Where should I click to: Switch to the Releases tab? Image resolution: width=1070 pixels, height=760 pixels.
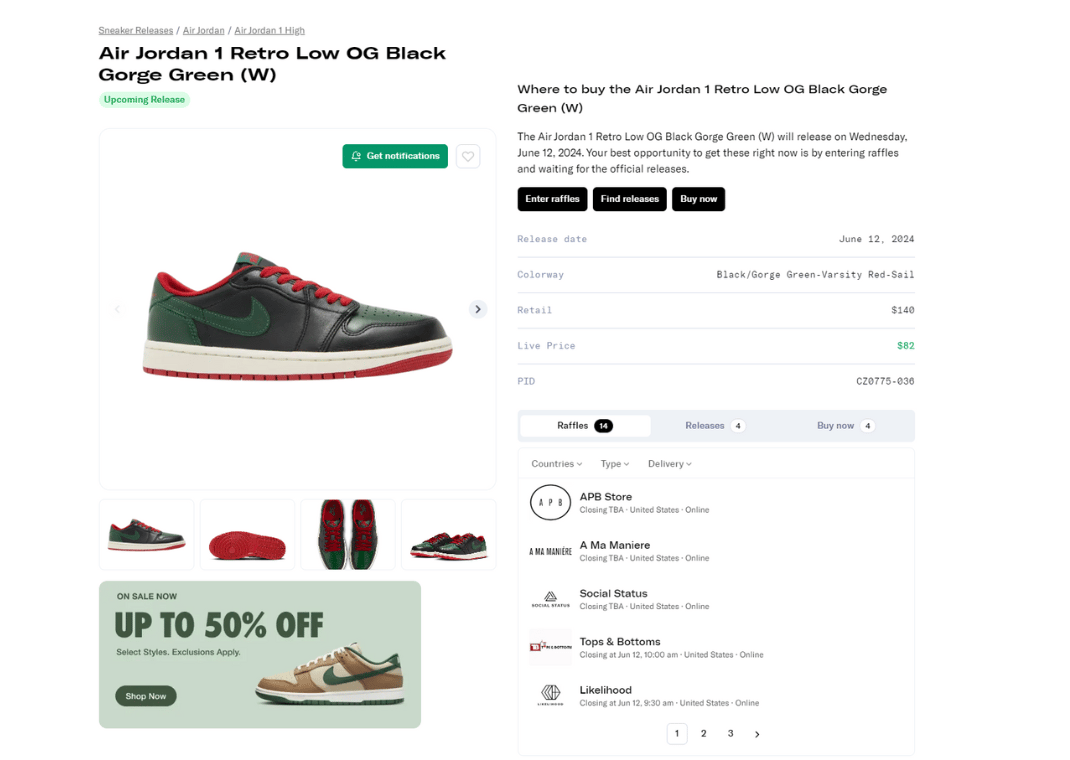click(714, 426)
